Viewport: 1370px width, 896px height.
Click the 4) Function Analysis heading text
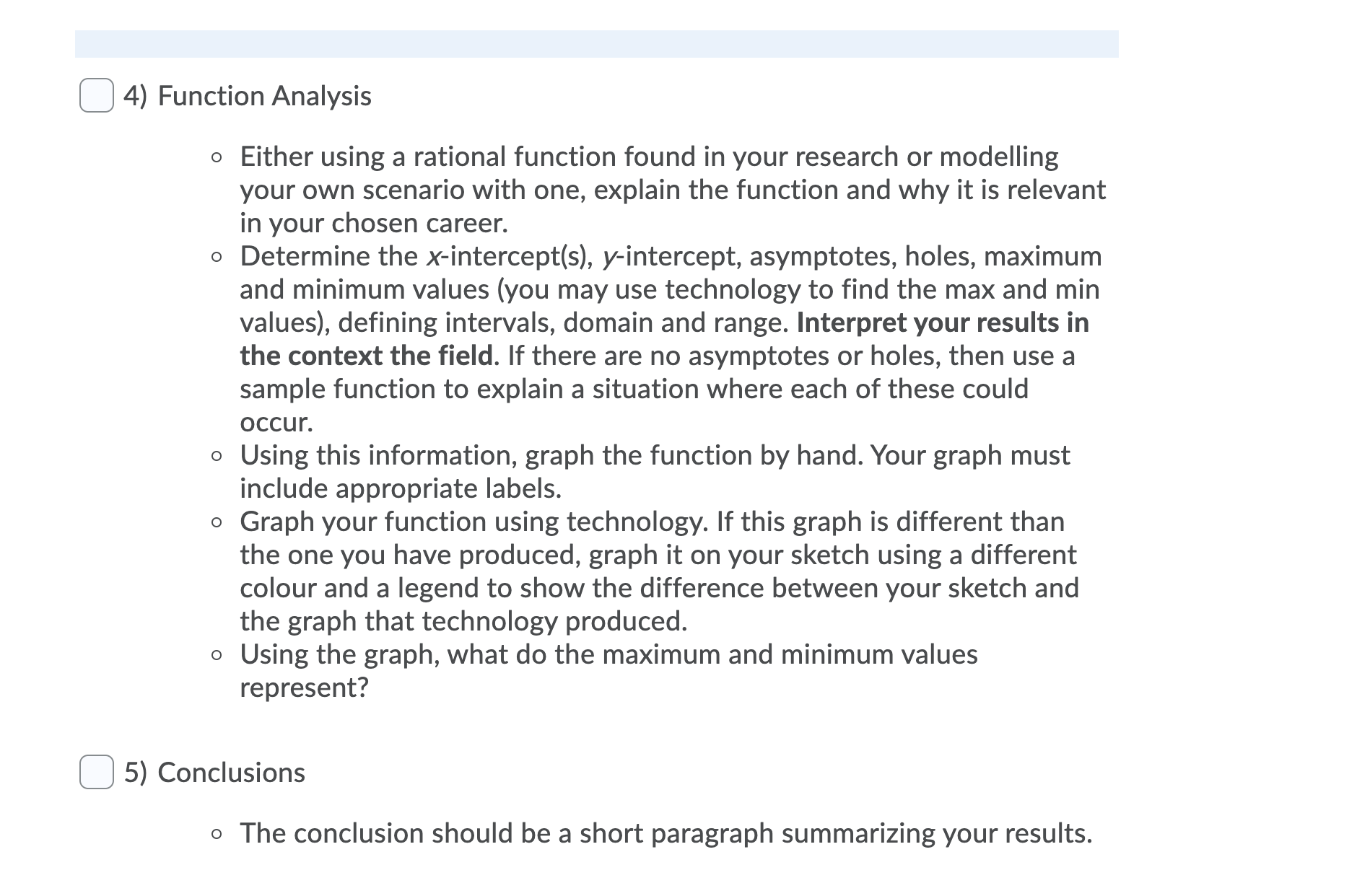[x=248, y=95]
